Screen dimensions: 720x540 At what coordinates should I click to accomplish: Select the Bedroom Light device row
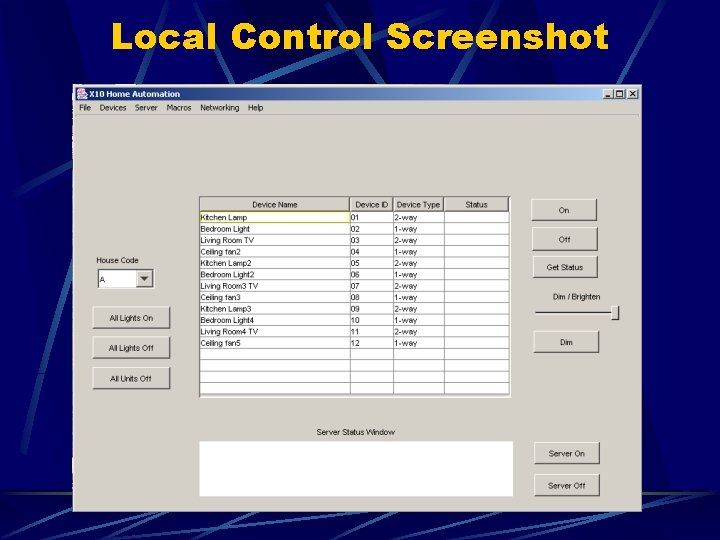click(354, 229)
